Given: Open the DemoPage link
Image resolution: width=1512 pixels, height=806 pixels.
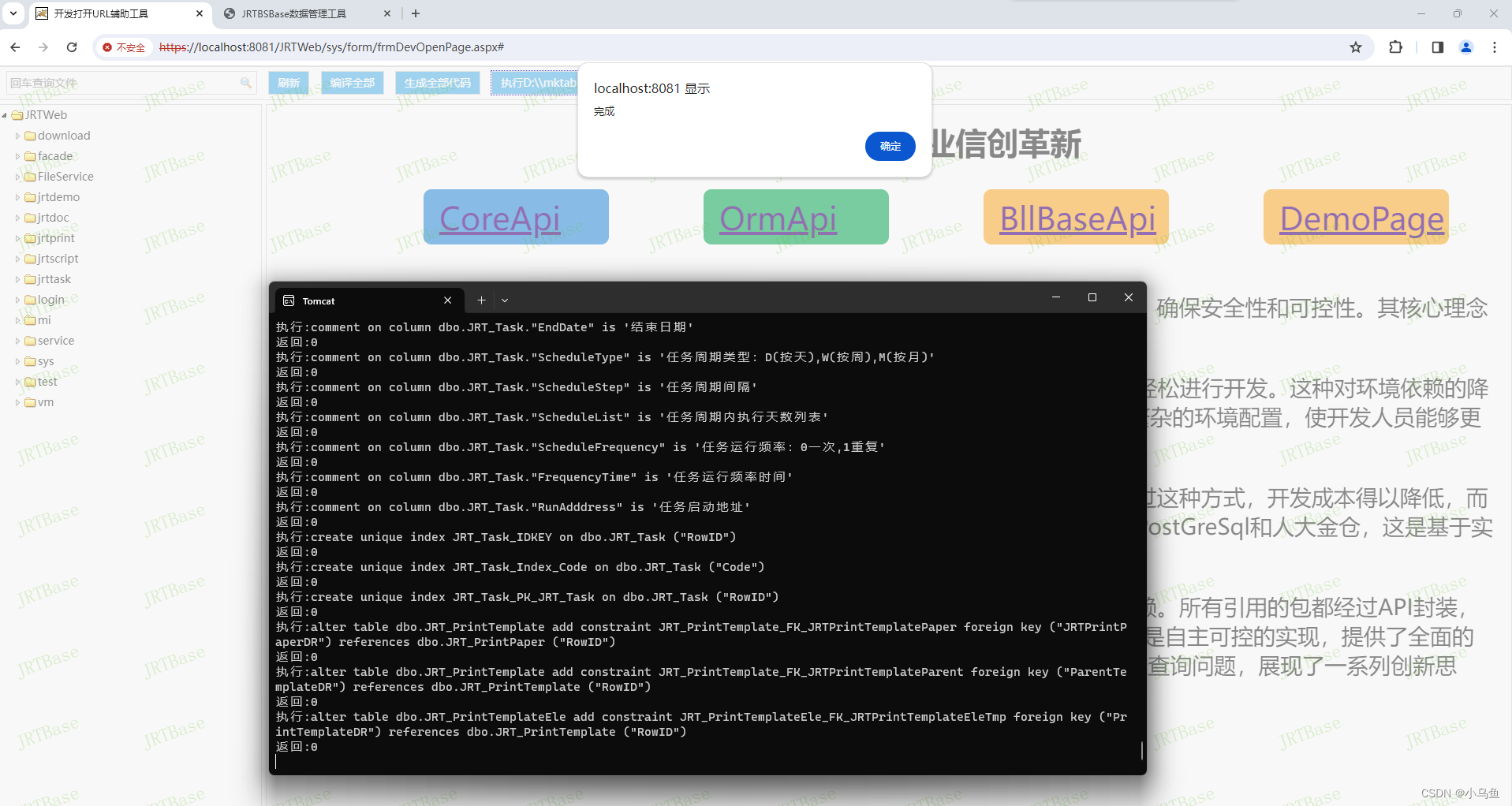Looking at the screenshot, I should 1362,218.
